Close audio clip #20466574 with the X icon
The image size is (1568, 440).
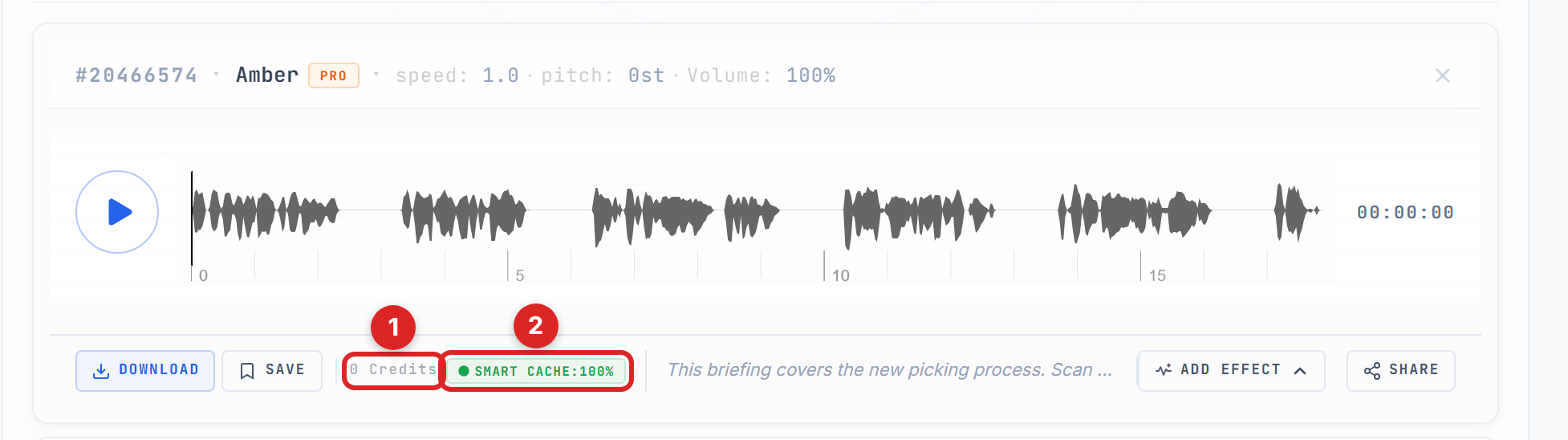tap(1443, 75)
